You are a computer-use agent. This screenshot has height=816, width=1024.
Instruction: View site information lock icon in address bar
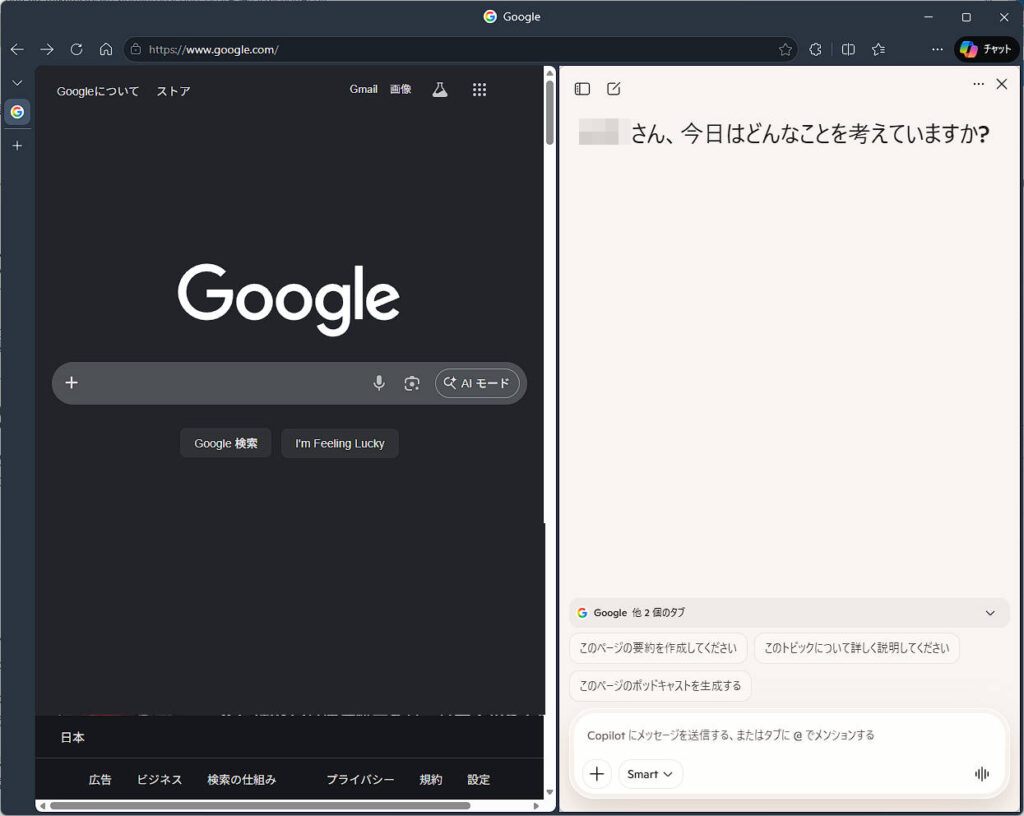click(x=136, y=50)
